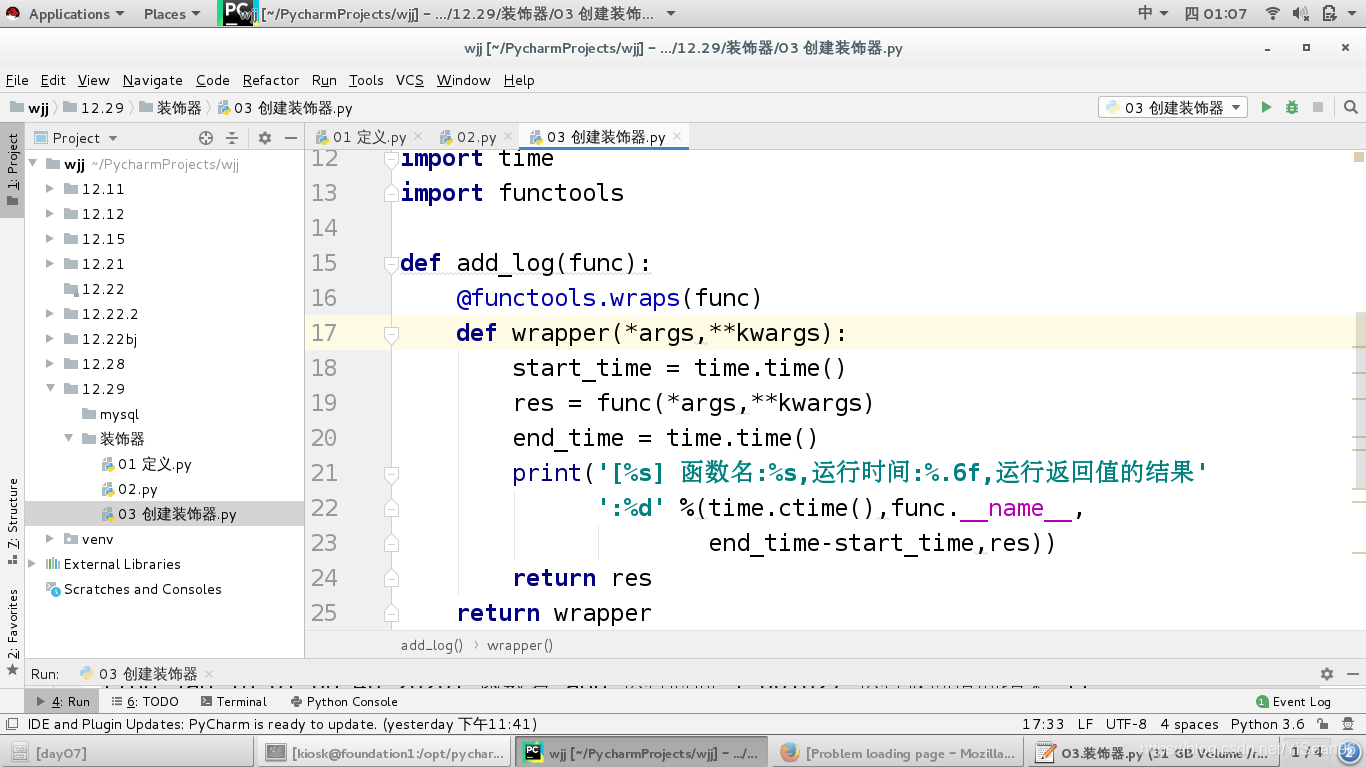Open the File menu
1366x768 pixels.
click(17, 80)
